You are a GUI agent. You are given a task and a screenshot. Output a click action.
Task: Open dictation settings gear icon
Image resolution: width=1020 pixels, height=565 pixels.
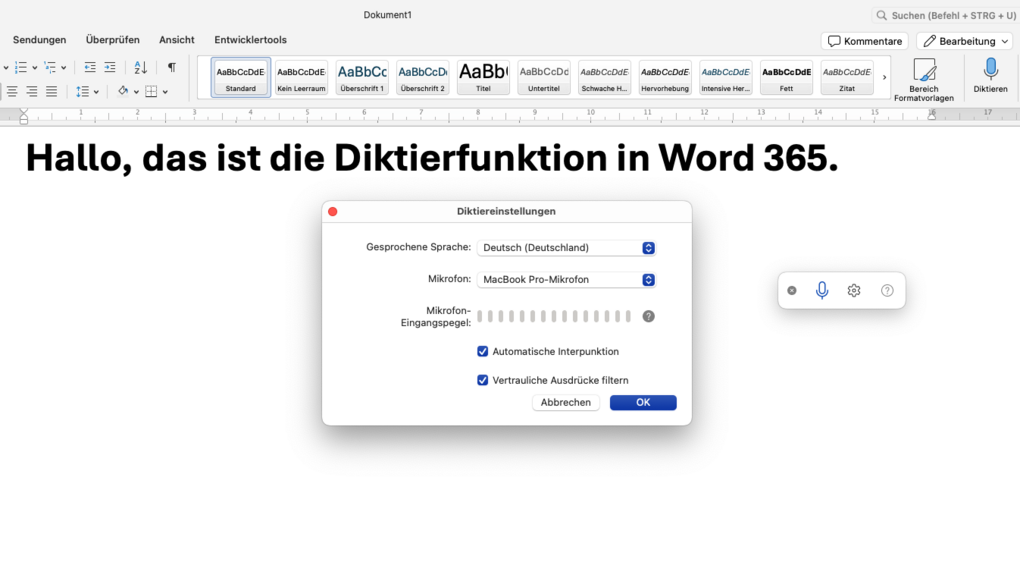[x=854, y=291]
